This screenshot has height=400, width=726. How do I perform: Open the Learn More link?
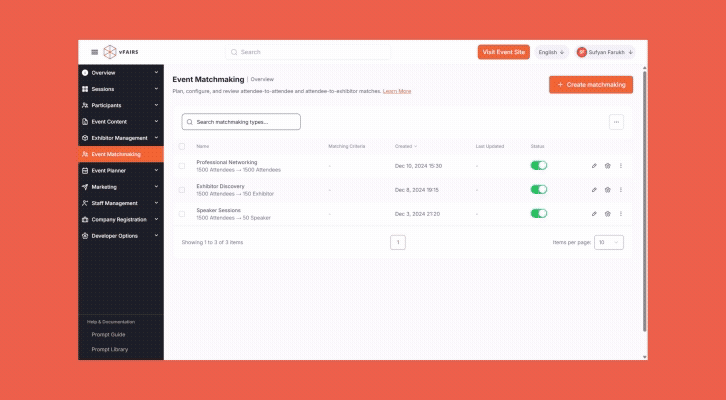[x=397, y=91]
